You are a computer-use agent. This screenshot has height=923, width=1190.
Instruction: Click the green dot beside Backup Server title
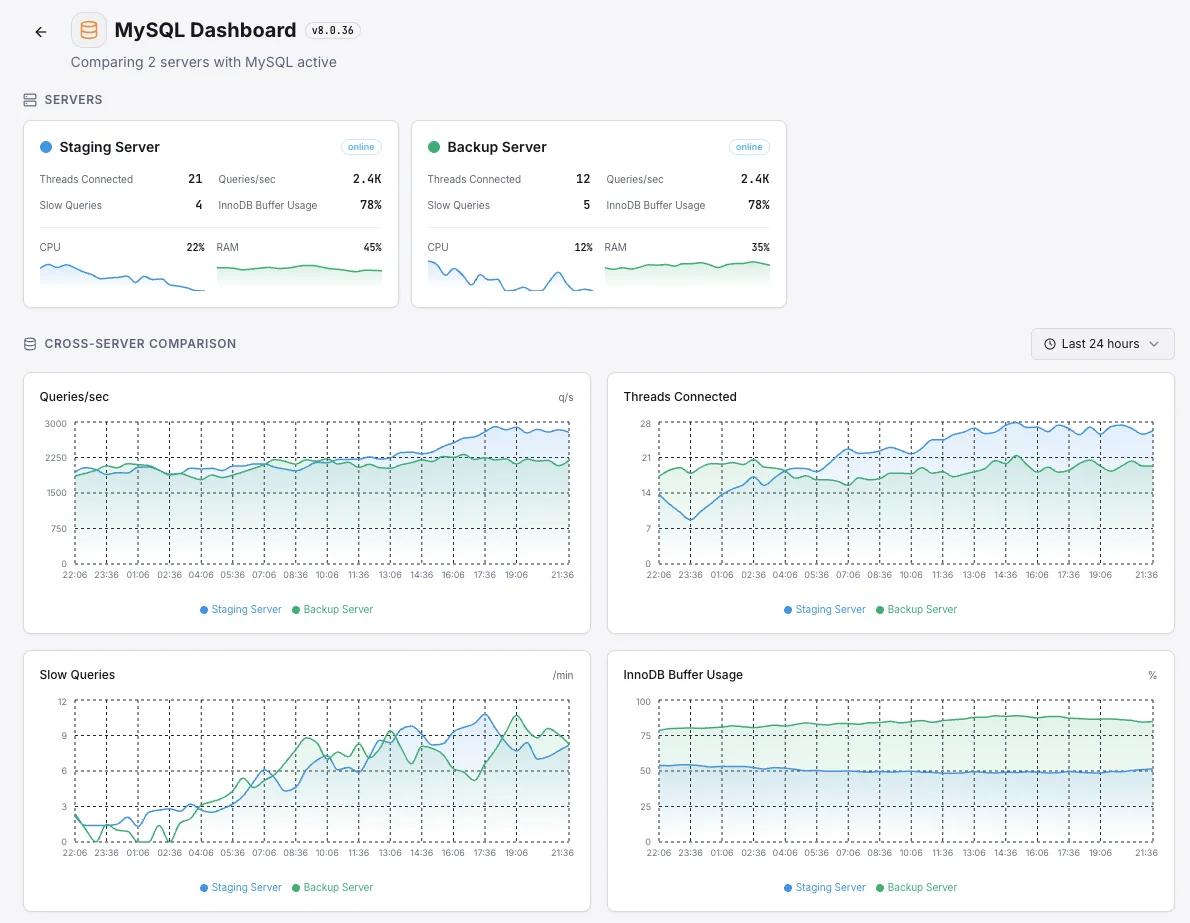click(x=434, y=147)
